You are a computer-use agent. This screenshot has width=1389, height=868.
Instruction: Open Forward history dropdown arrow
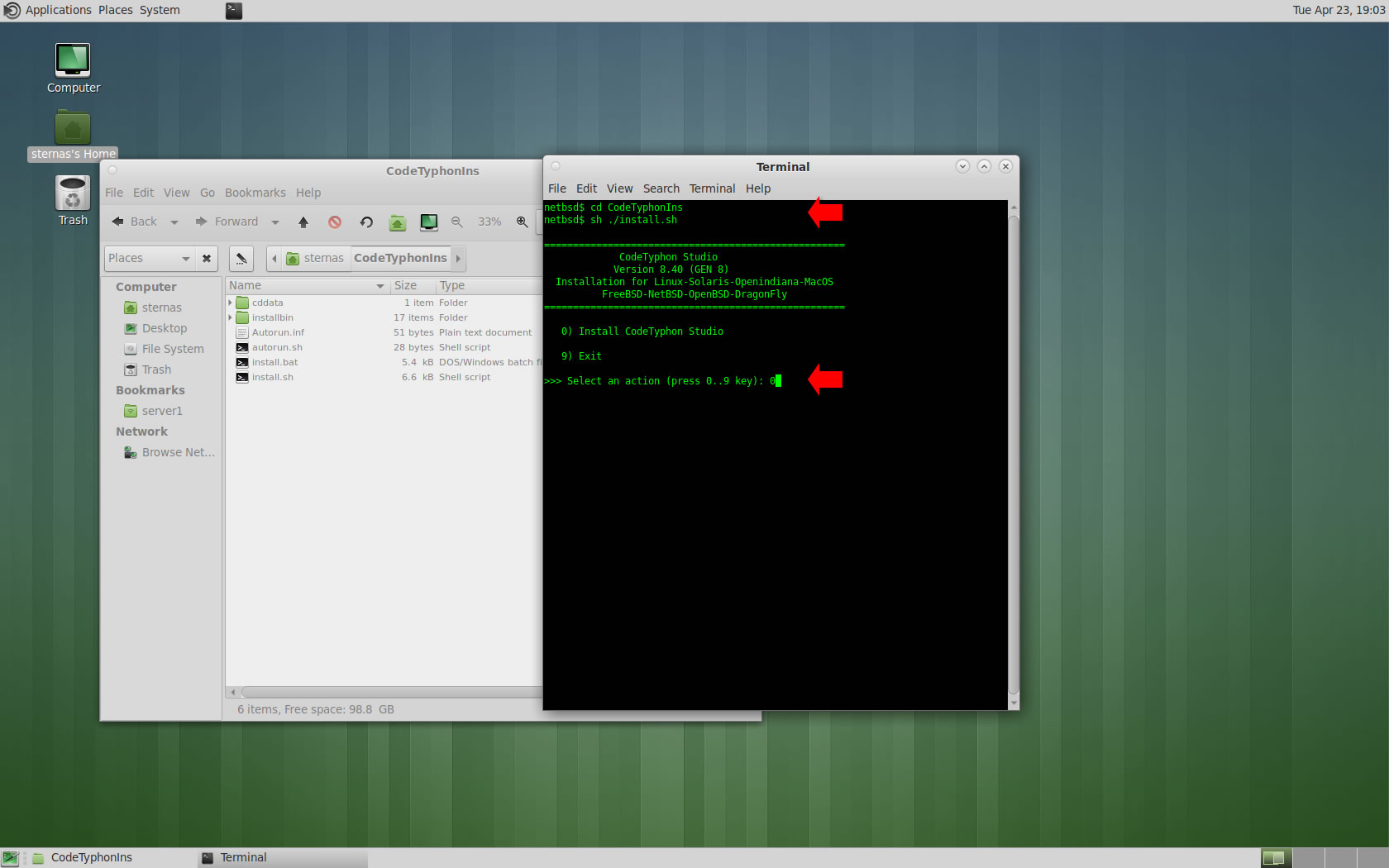[275, 222]
